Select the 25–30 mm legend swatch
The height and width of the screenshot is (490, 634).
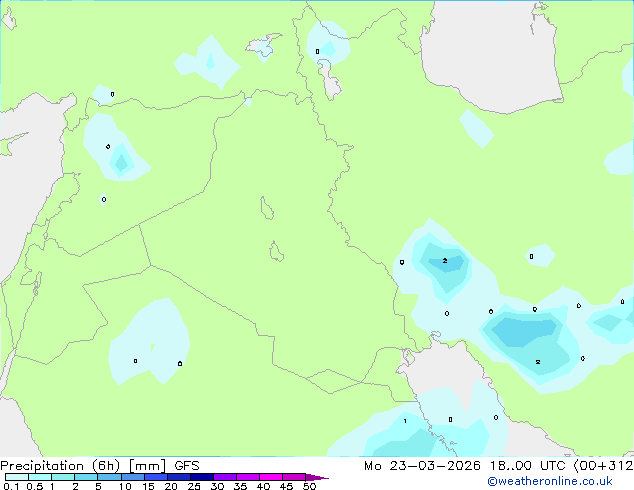coord(202,477)
